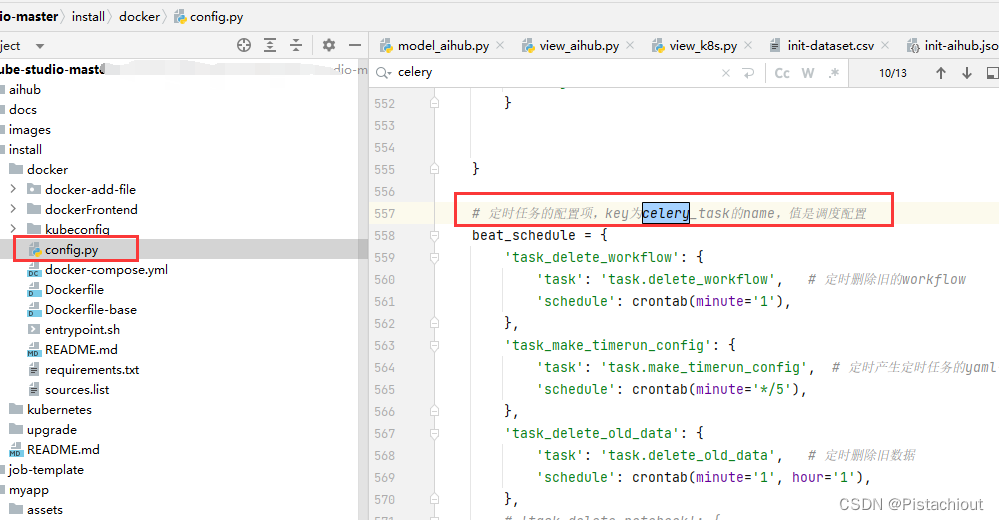Viewport: 999px width, 520px height.
Task: Expand dockerFrontend folder
Action: point(13,209)
